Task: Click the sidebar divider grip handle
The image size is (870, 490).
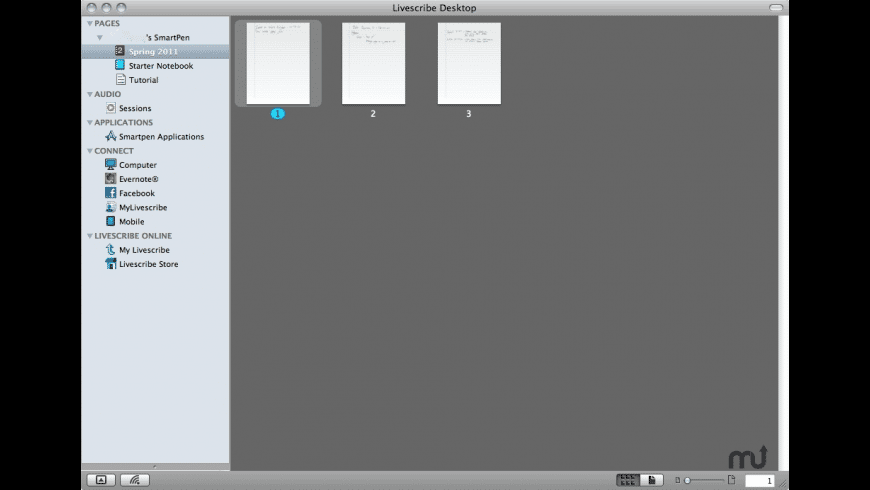Action: click(155, 467)
